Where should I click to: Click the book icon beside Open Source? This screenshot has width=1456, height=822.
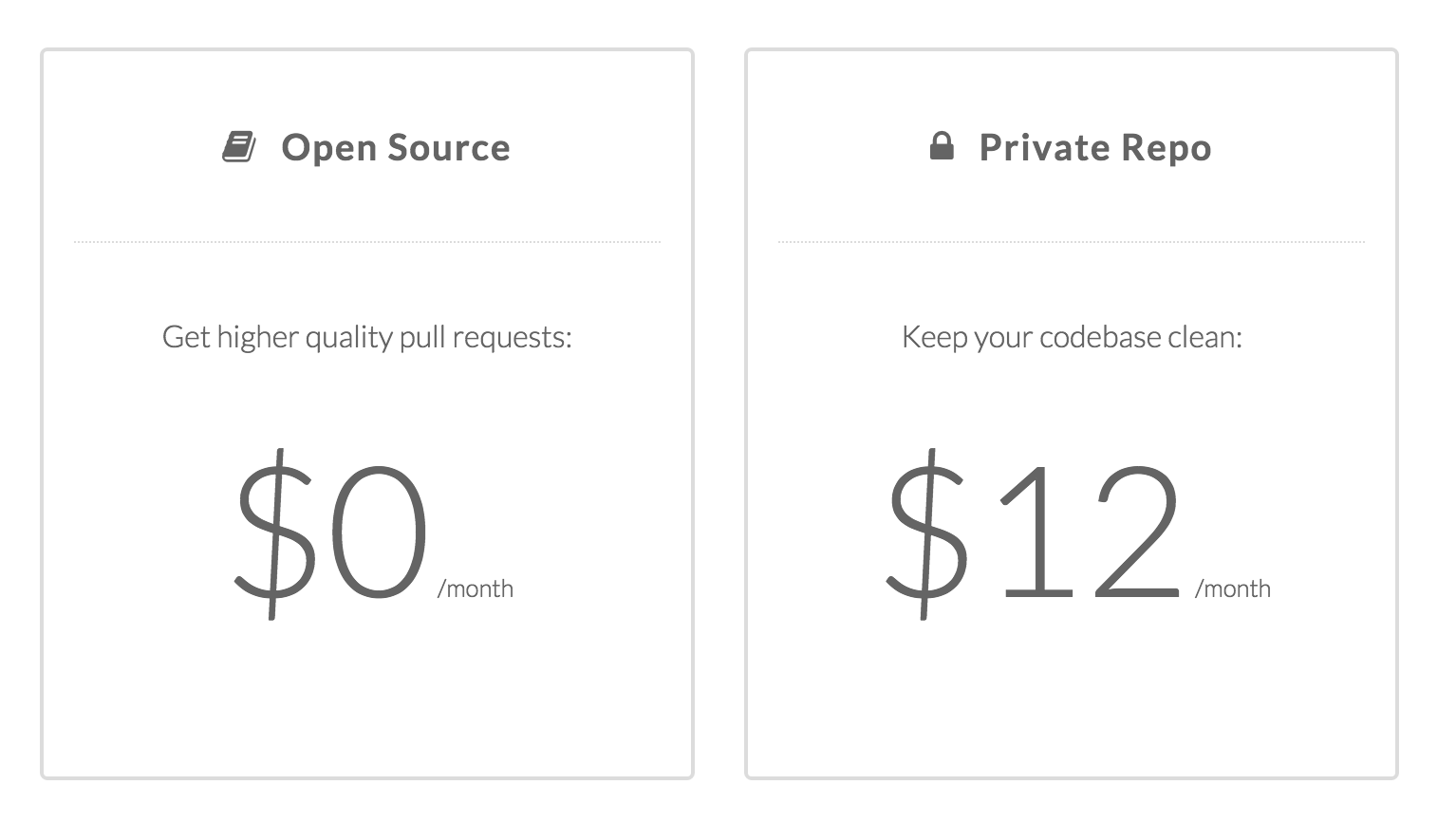click(239, 147)
